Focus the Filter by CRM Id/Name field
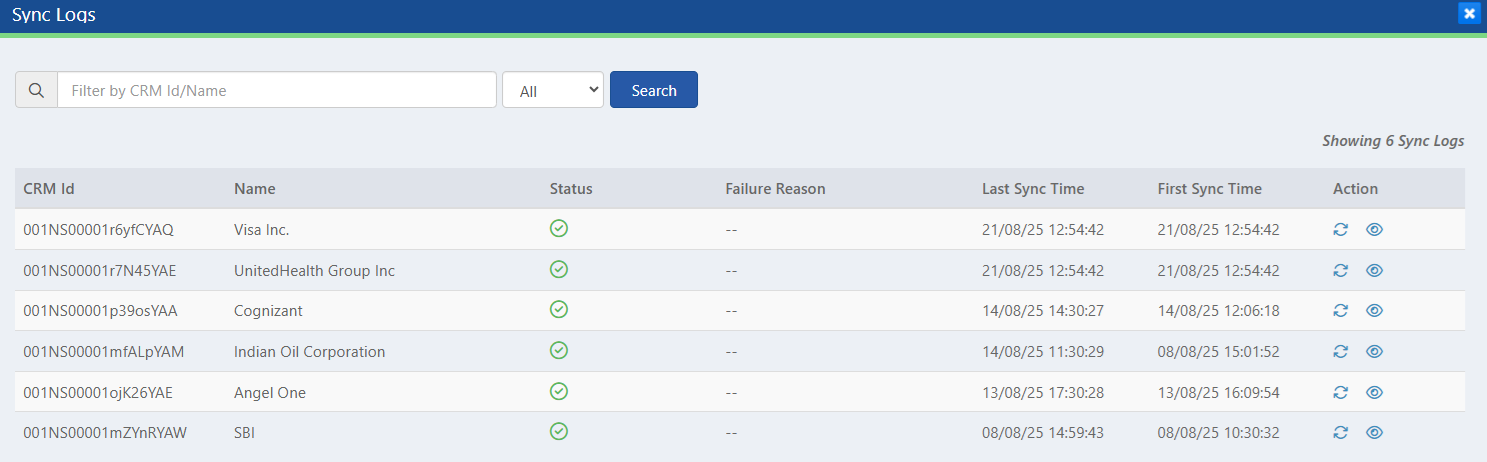1487x462 pixels. tap(277, 90)
